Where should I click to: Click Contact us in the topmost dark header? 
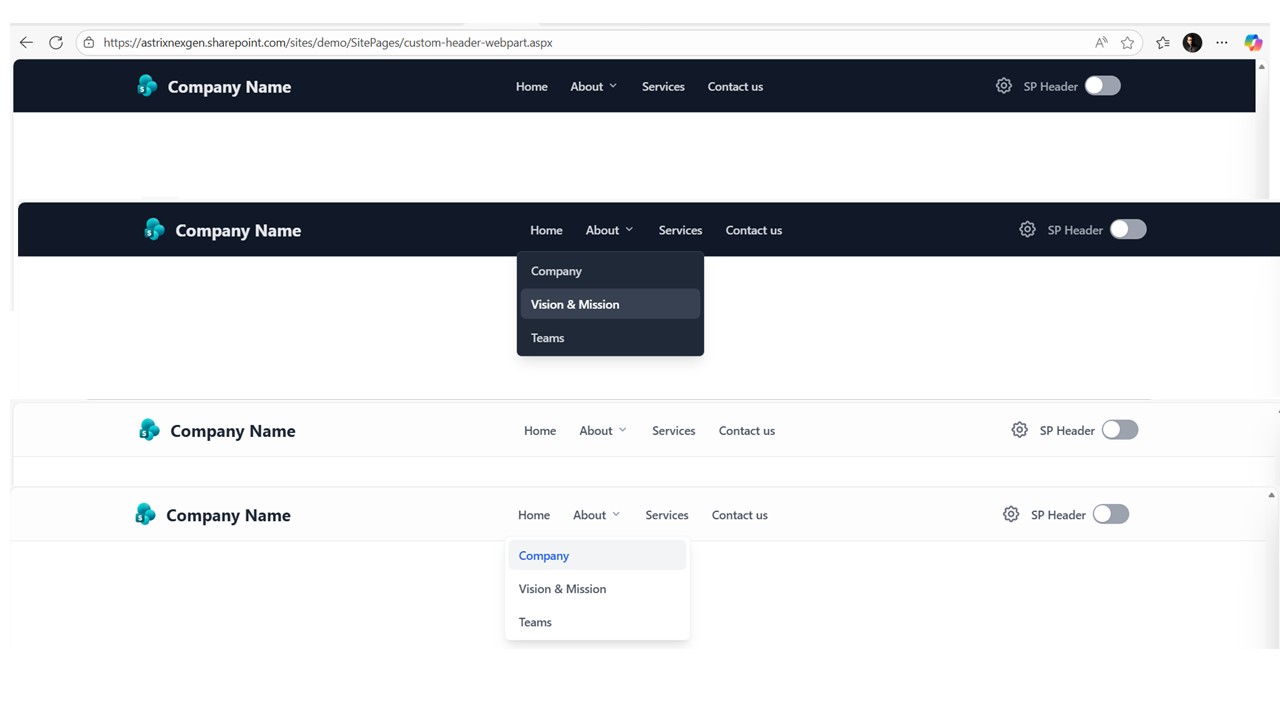point(735,87)
